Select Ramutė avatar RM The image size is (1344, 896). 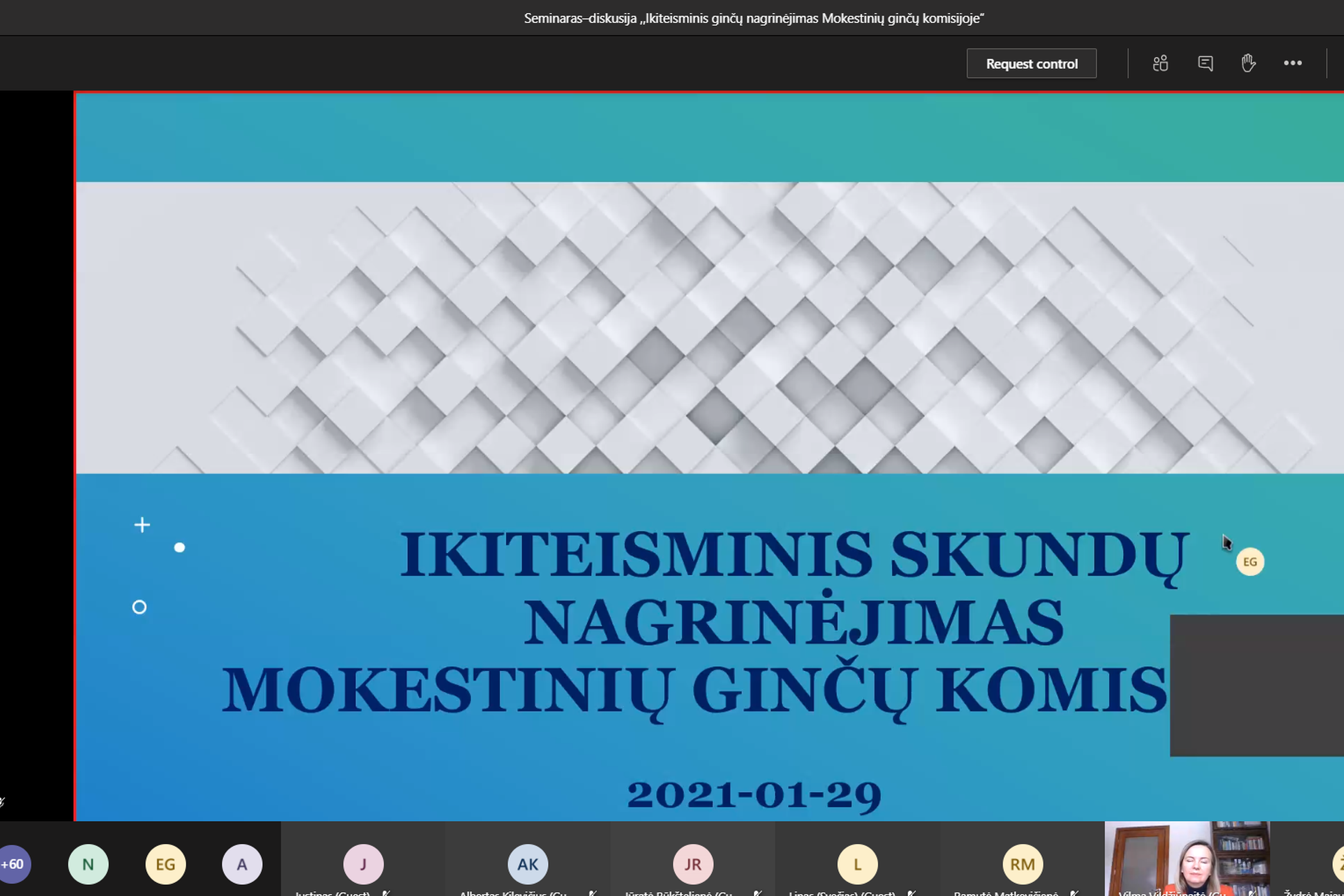pyautogui.click(x=1023, y=864)
